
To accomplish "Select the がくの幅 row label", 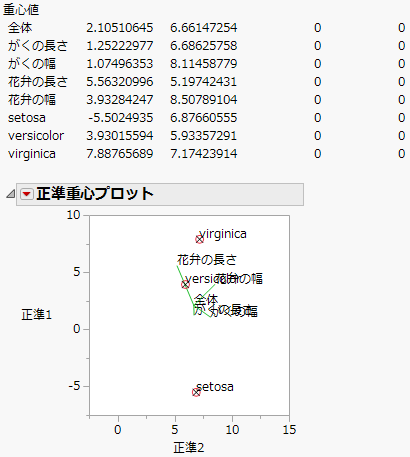I will (x=32, y=64).
